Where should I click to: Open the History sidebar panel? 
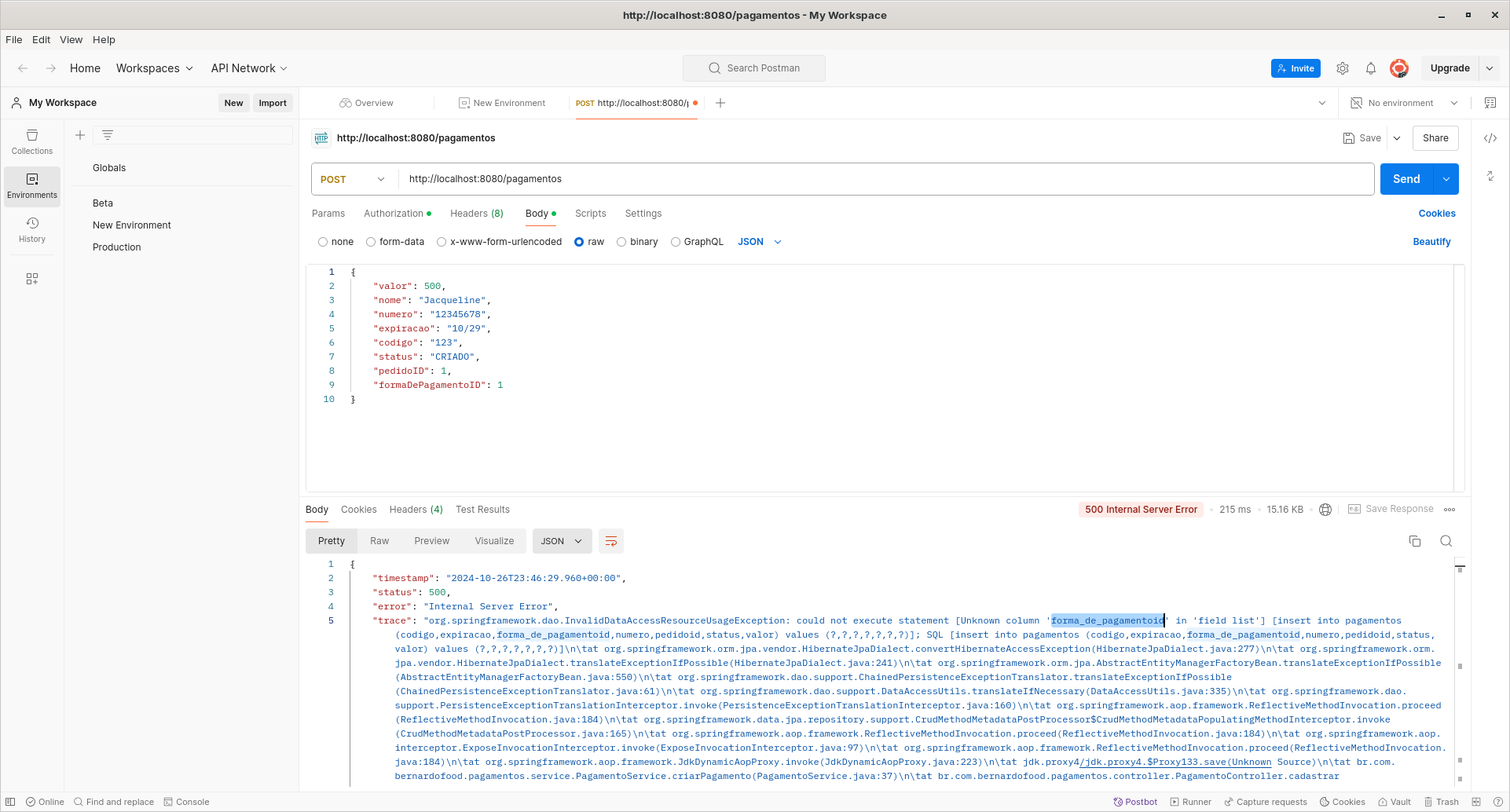click(32, 229)
